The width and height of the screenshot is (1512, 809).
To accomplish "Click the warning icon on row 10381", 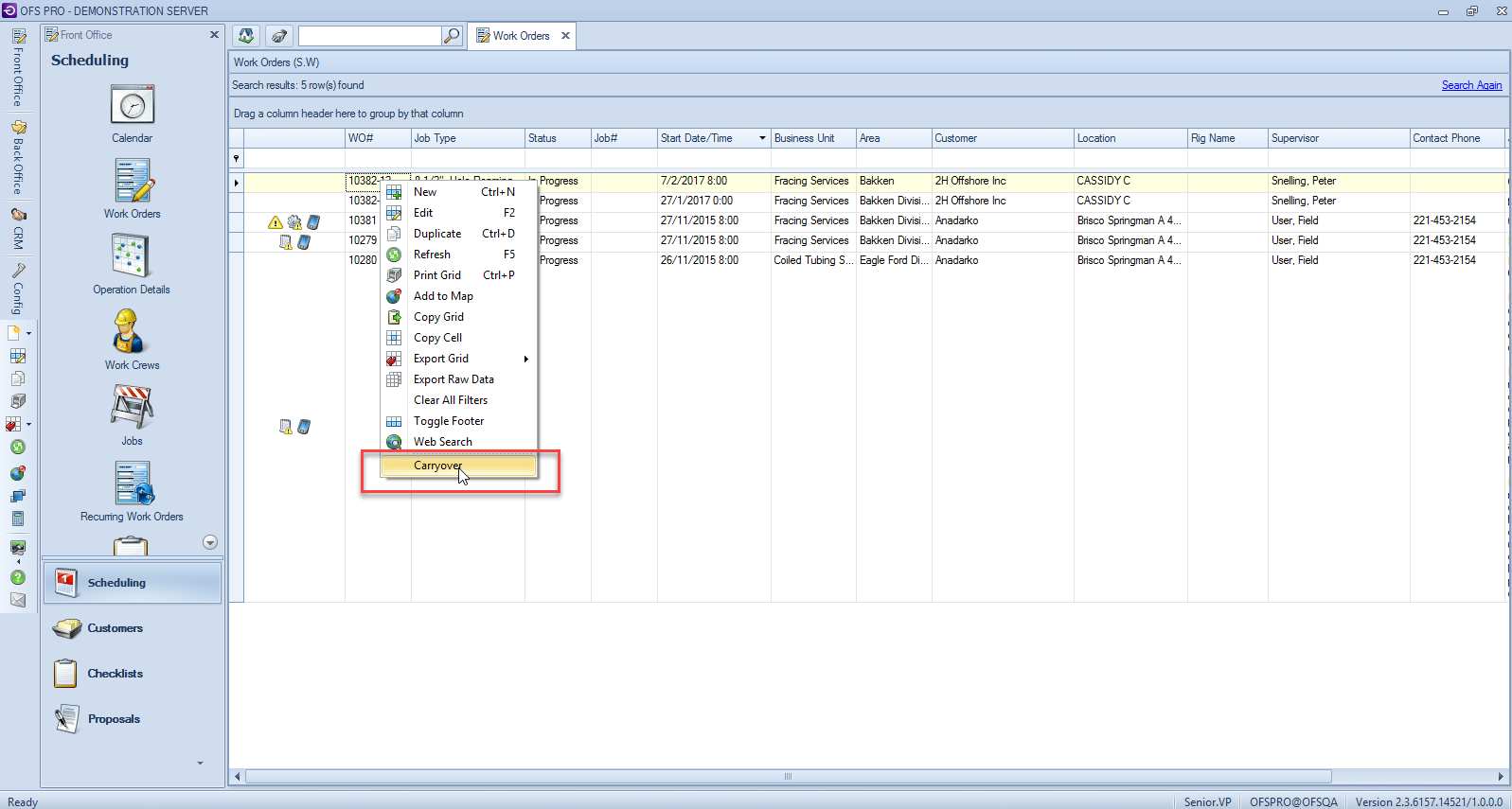I will (x=276, y=222).
